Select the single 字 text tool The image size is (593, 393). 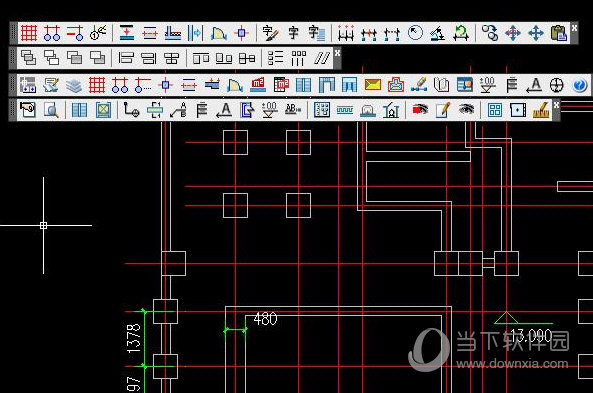pos(293,33)
